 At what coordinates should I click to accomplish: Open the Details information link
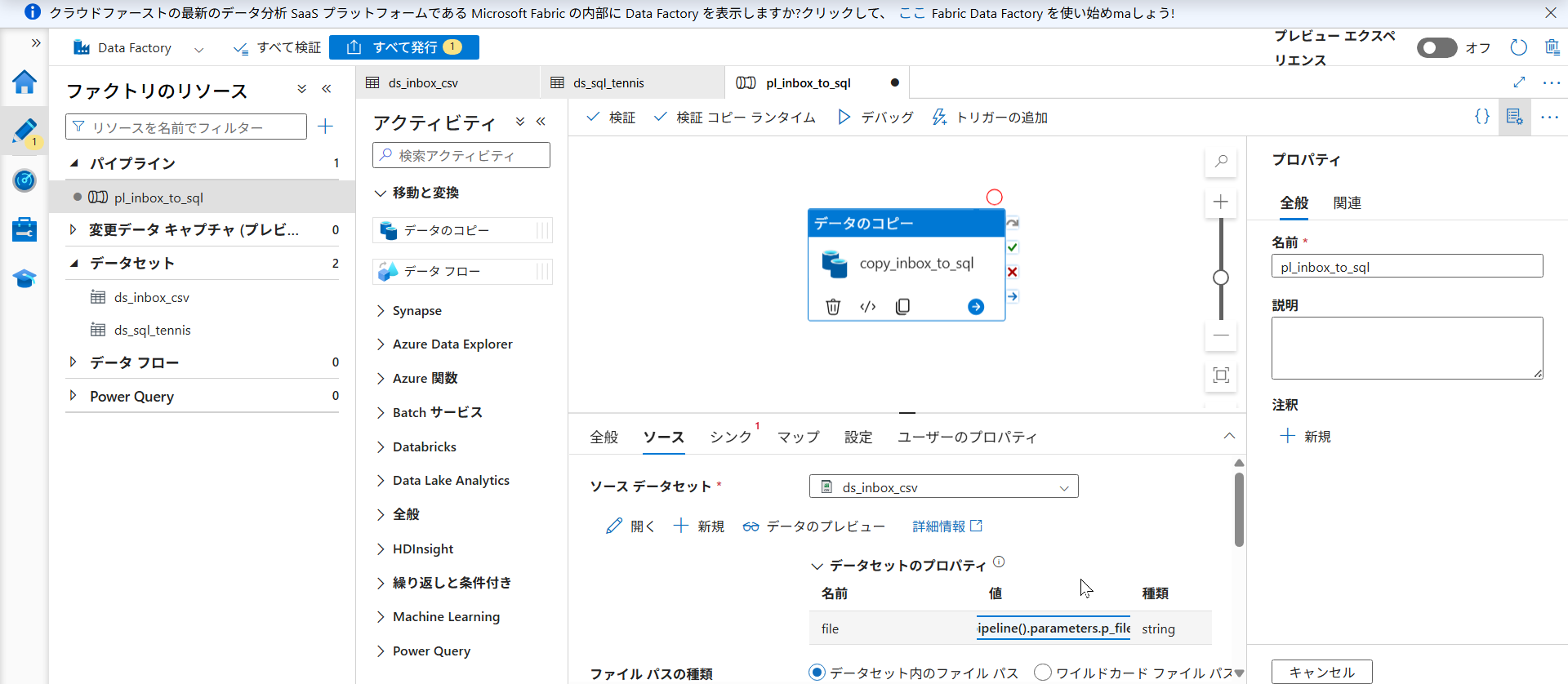(947, 526)
